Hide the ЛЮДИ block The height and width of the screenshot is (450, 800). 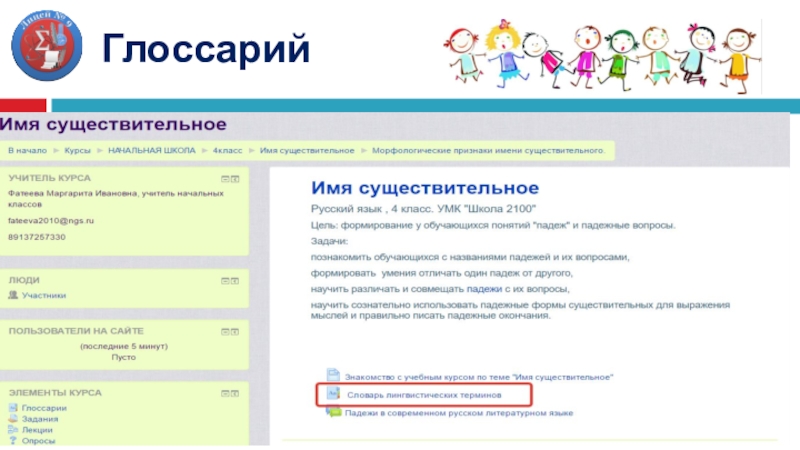point(225,281)
